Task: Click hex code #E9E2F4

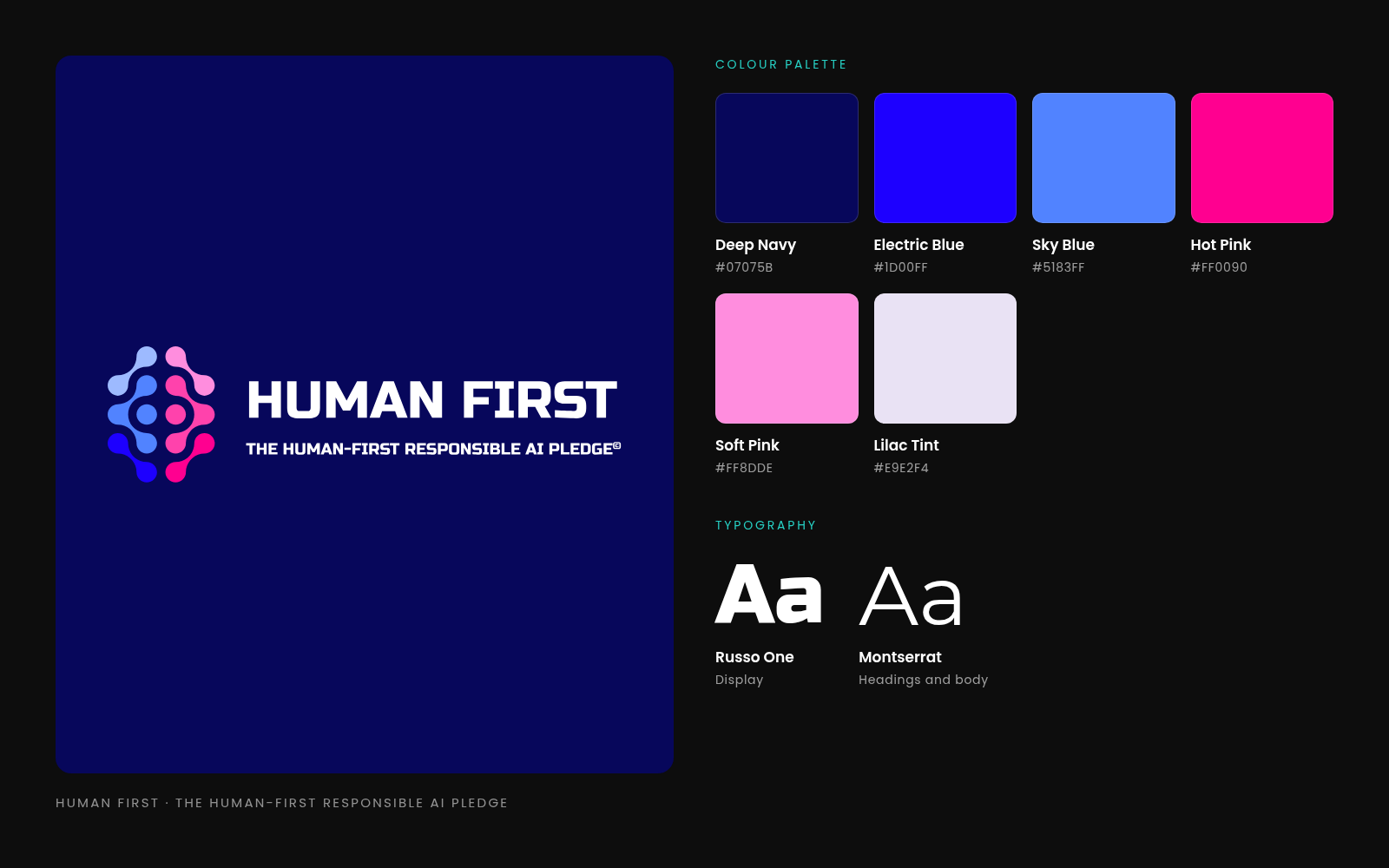Action: pos(901,468)
